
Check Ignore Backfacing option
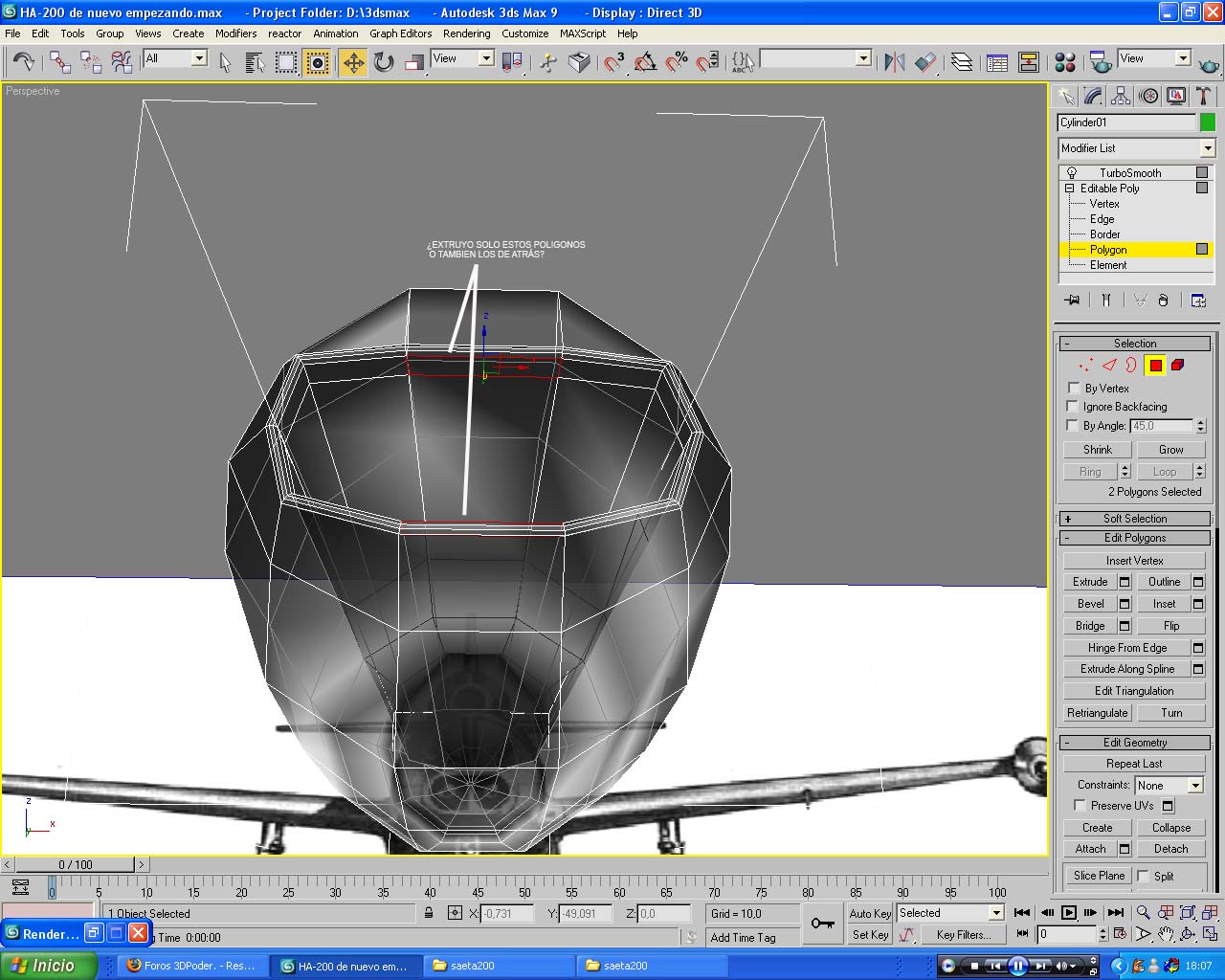point(1073,406)
